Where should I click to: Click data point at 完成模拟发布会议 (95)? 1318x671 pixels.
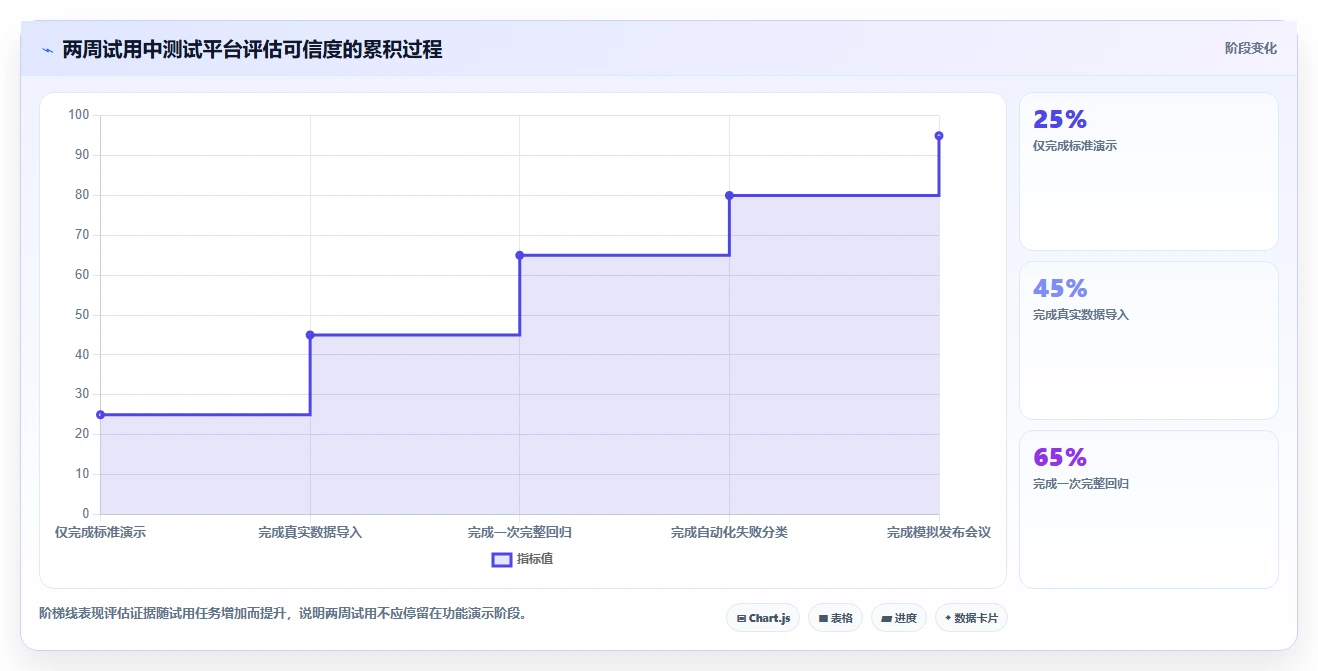(x=939, y=135)
